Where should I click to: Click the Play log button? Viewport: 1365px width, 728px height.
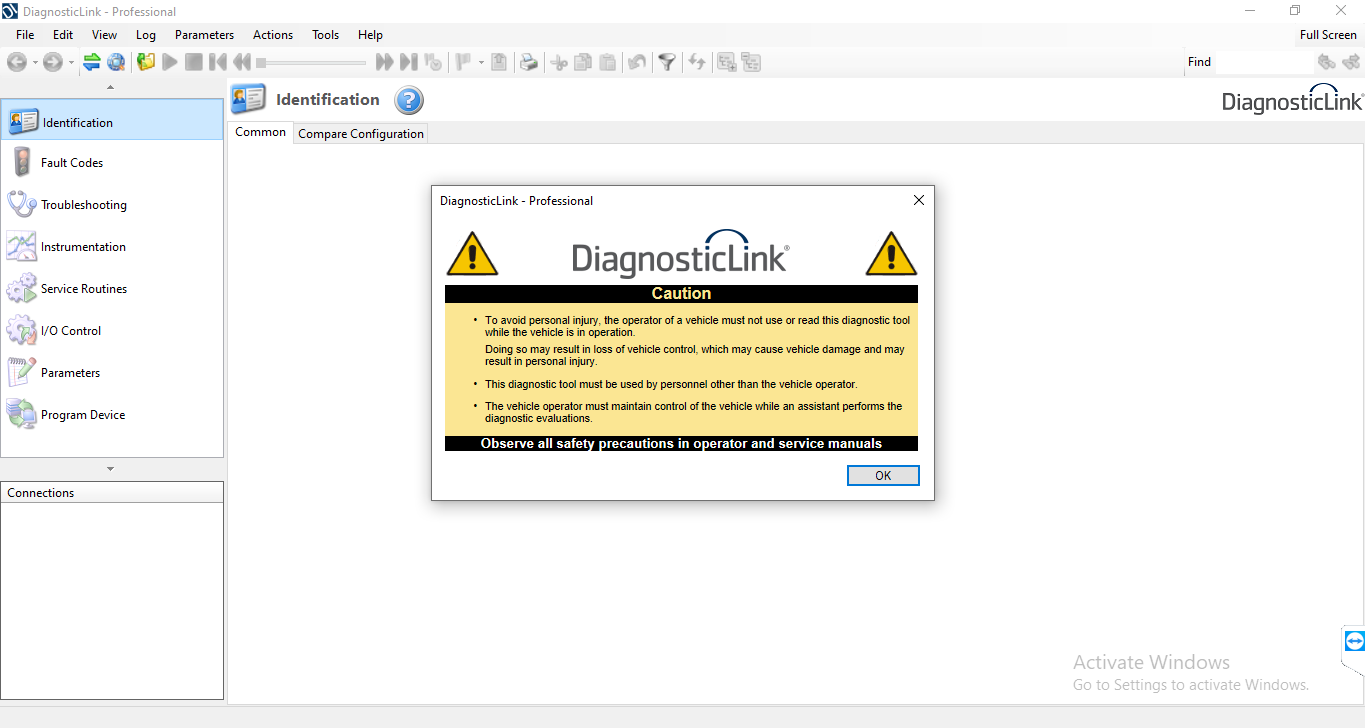170,62
